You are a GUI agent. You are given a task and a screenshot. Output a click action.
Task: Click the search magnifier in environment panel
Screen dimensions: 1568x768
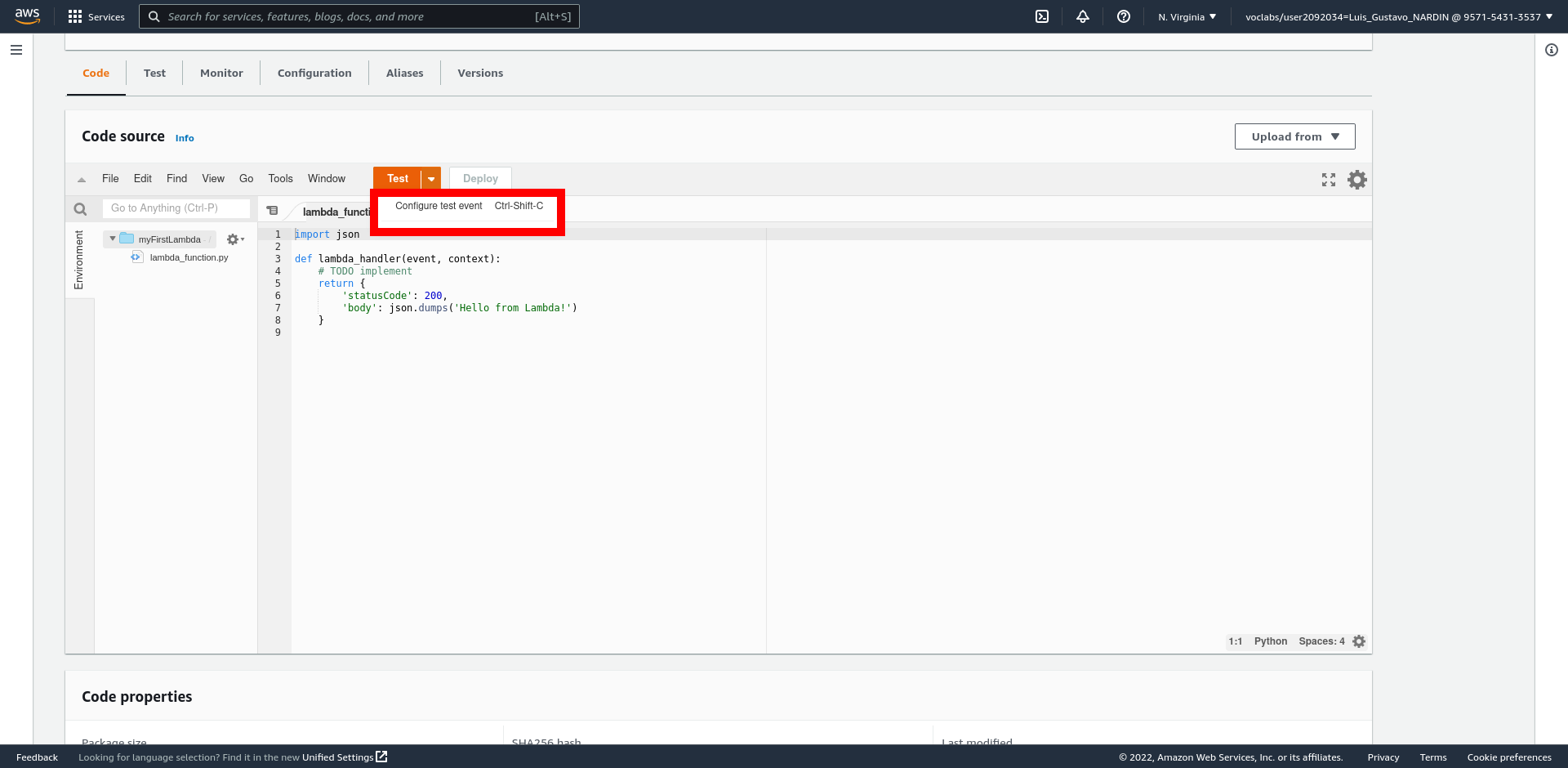click(x=80, y=209)
